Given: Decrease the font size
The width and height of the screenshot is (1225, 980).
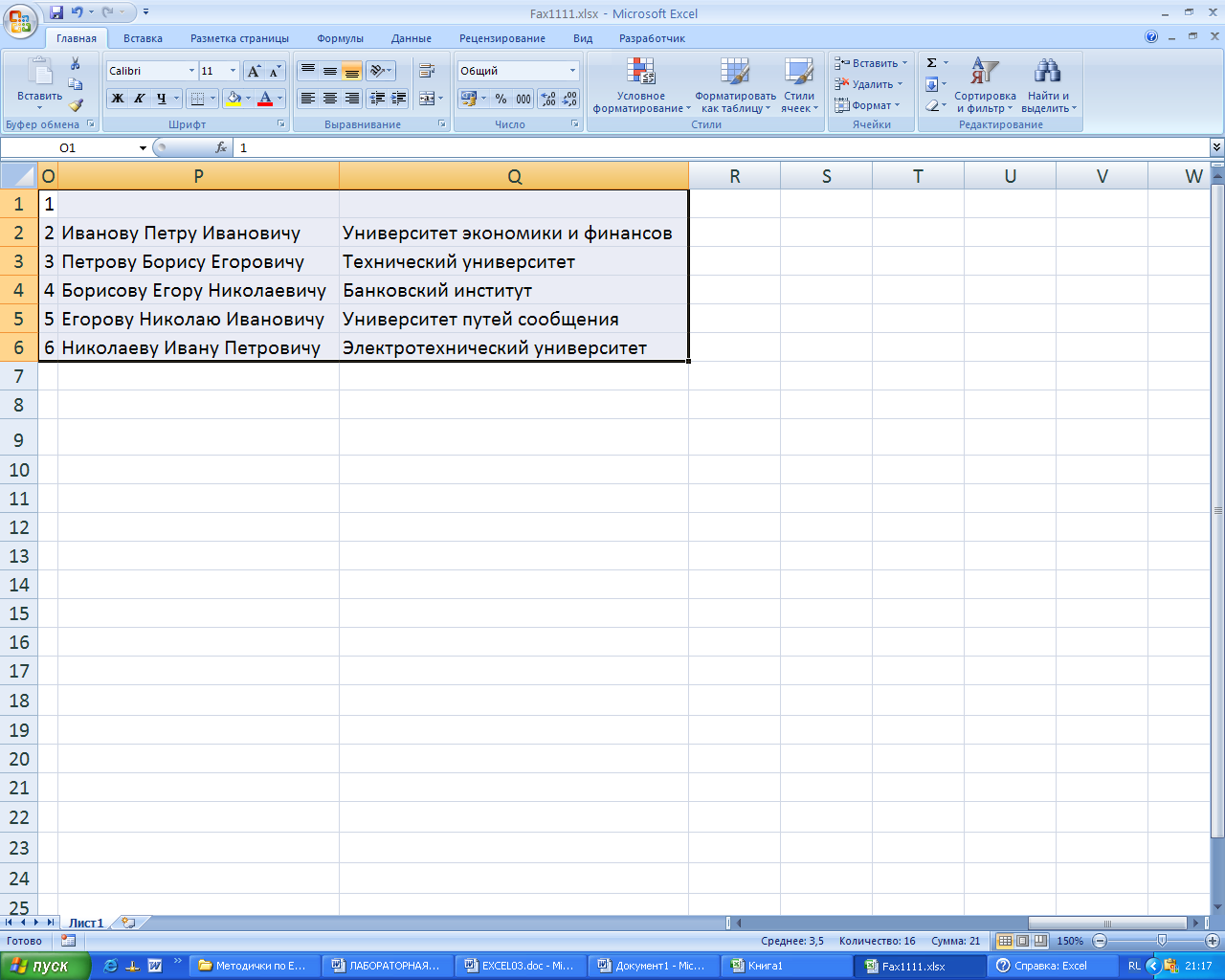Looking at the screenshot, I should tap(275, 71).
